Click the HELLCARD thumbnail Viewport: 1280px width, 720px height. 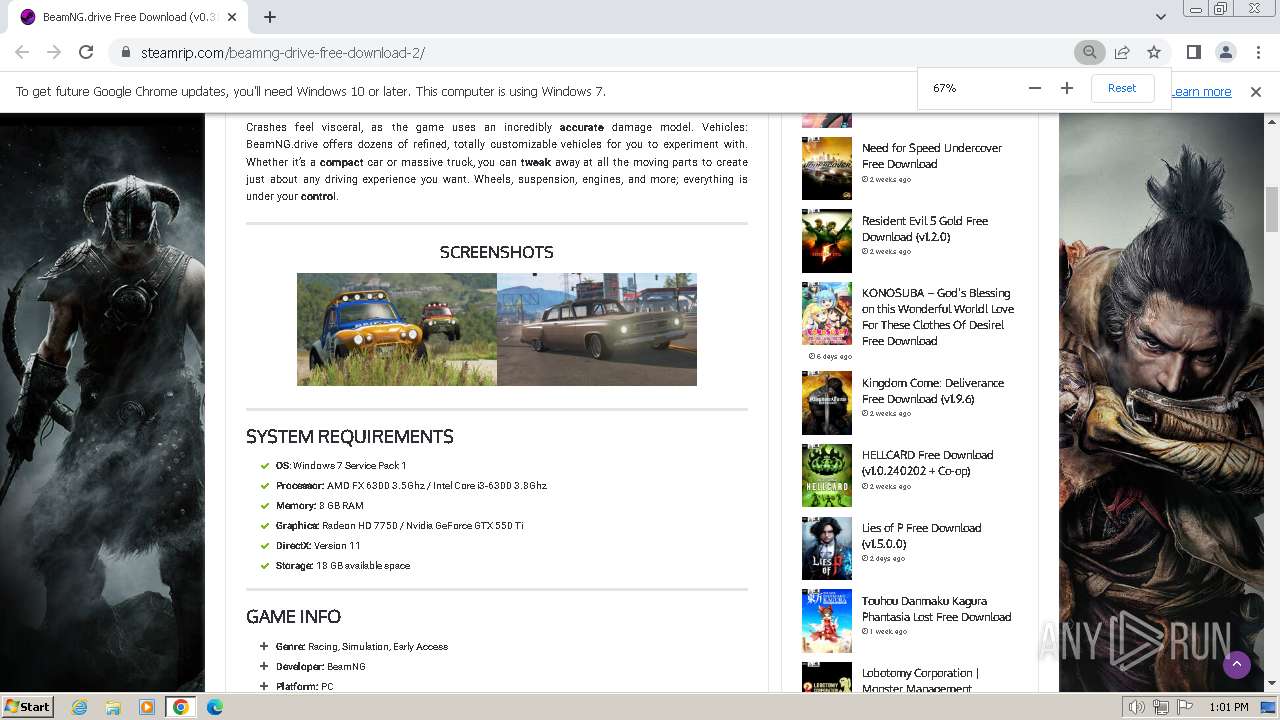pyautogui.click(x=827, y=476)
